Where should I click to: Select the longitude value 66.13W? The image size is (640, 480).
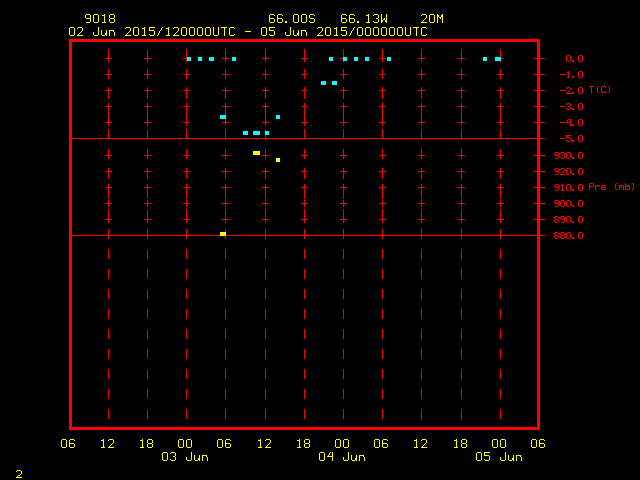pyautogui.click(x=364, y=19)
